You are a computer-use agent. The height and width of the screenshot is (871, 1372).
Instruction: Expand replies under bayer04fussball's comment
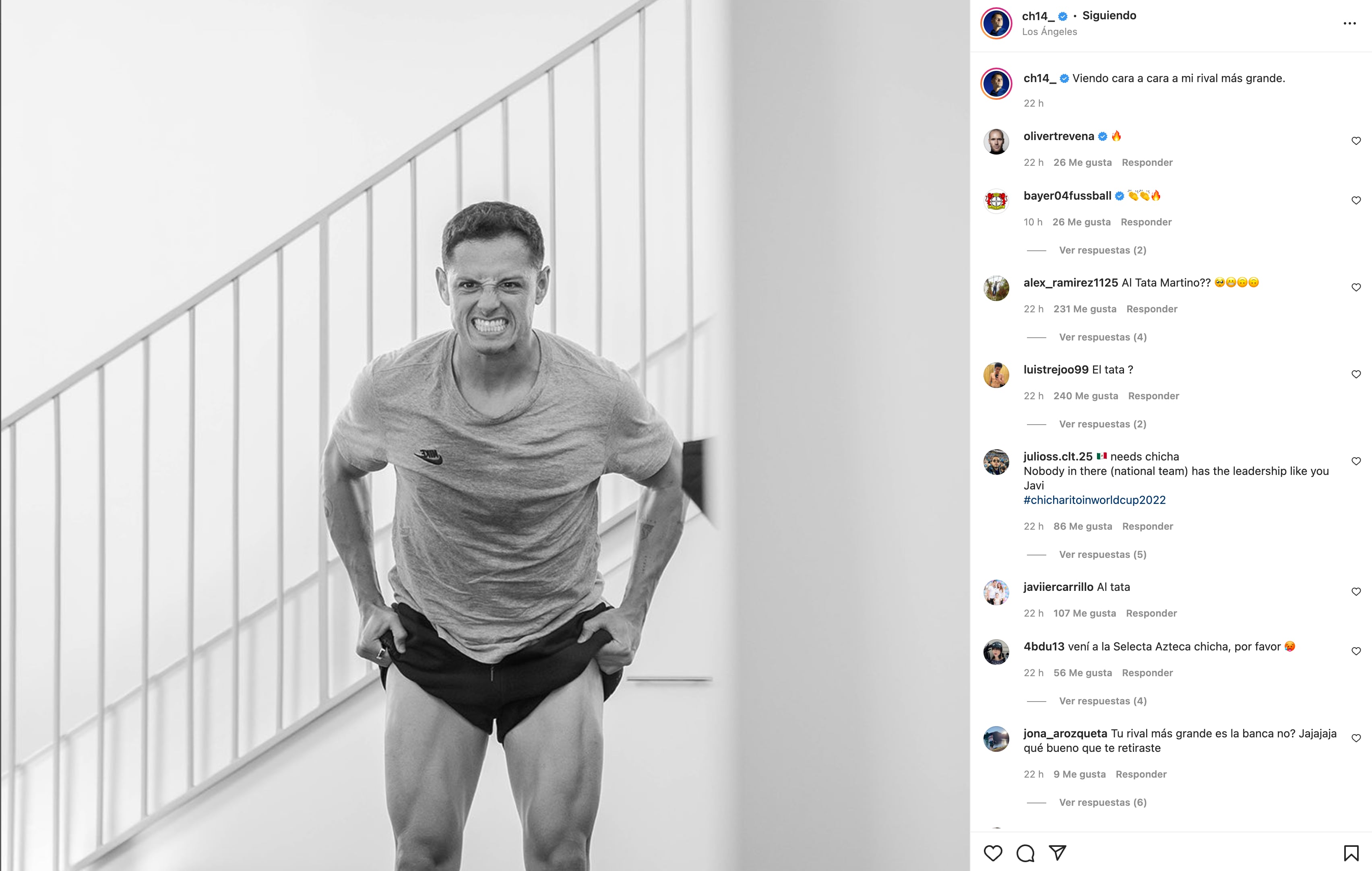tap(1102, 250)
